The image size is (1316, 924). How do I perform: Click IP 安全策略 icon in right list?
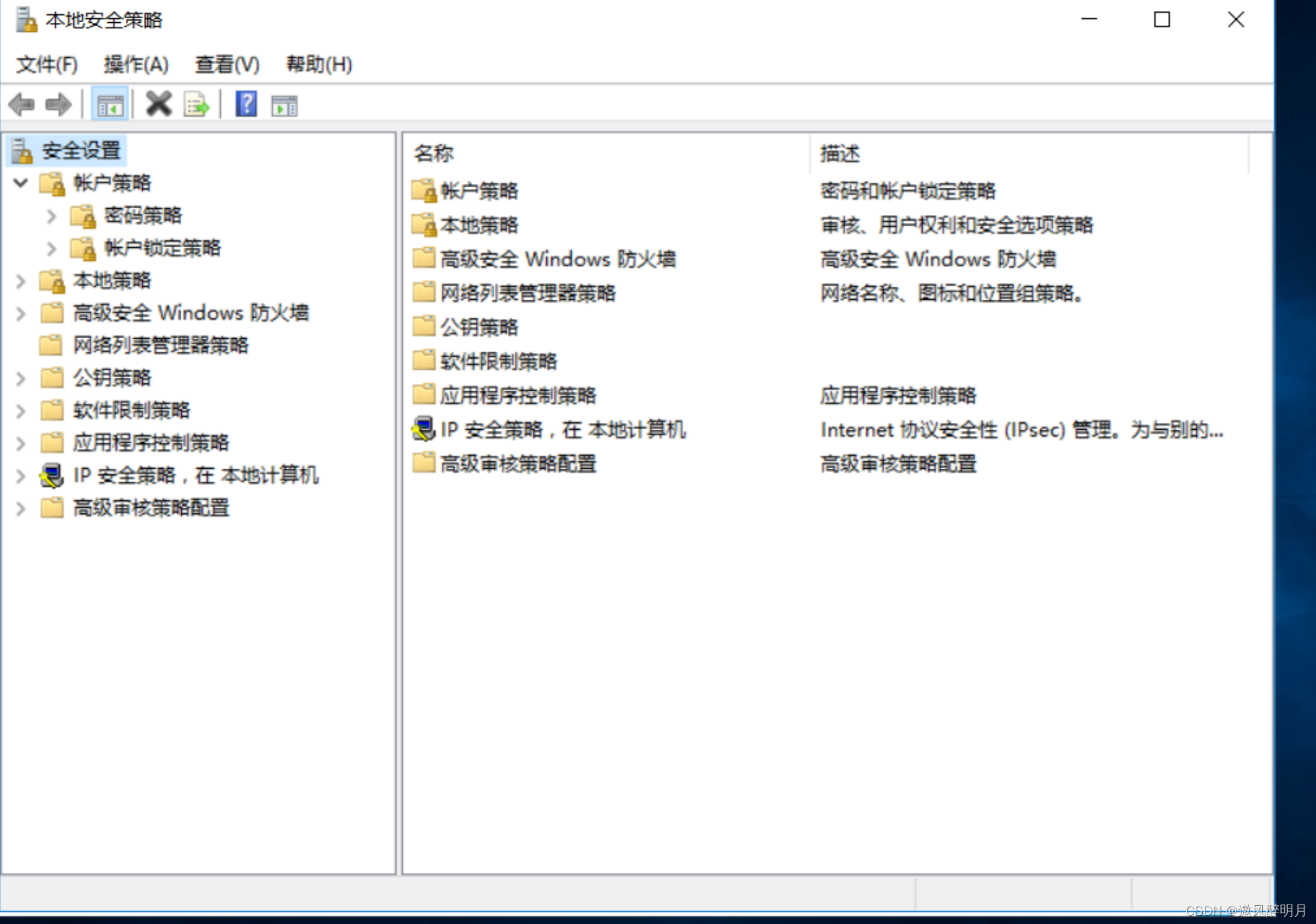(424, 429)
